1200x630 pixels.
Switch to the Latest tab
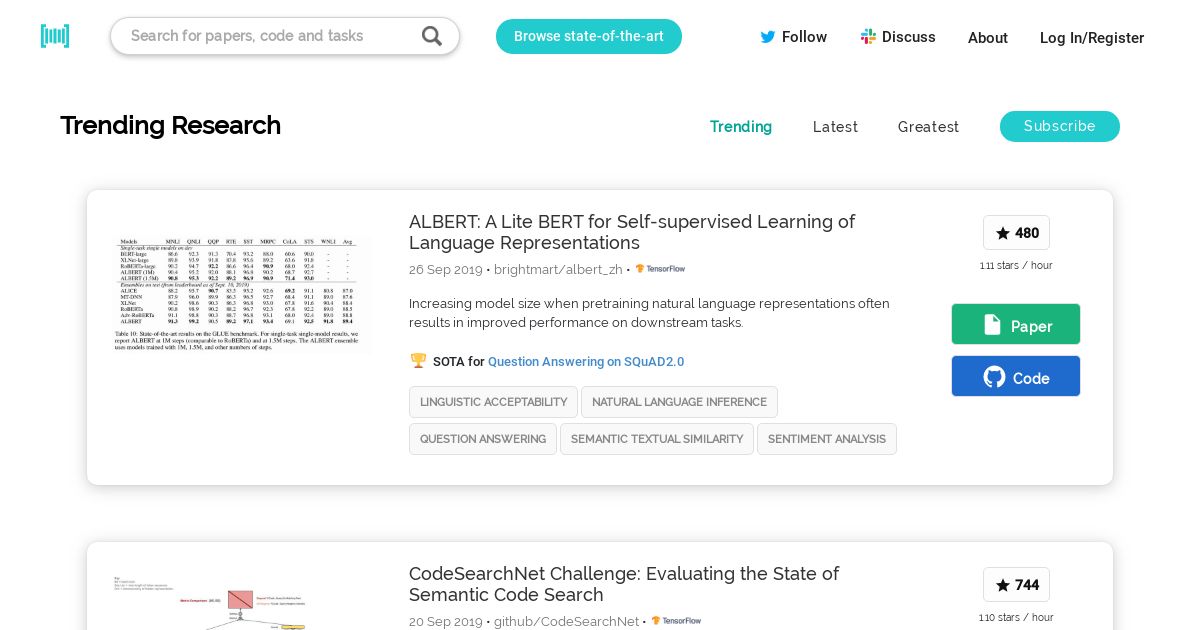click(x=835, y=127)
